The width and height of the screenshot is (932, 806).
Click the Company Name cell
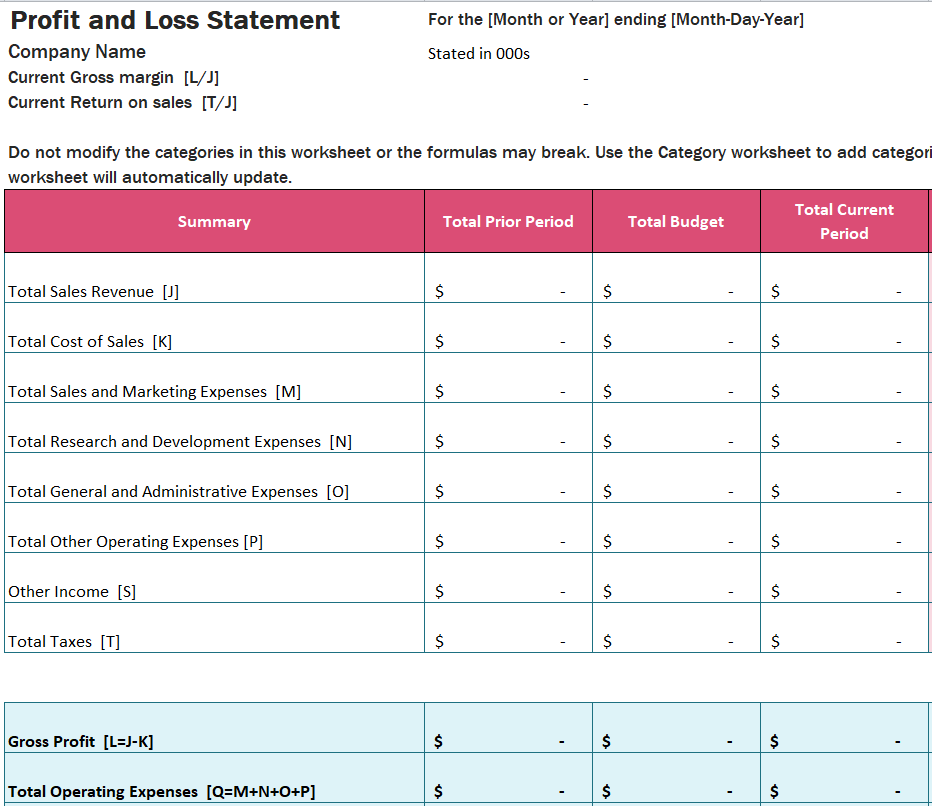tap(77, 52)
